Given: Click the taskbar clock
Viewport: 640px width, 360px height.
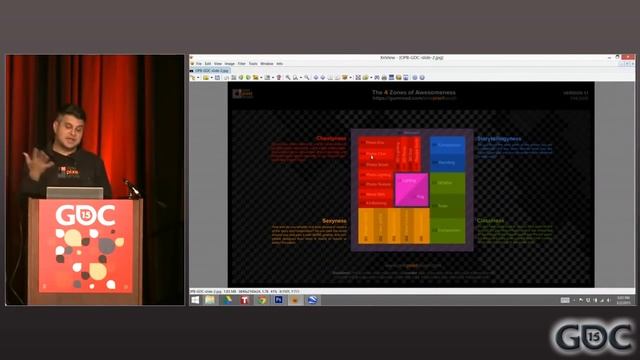Looking at the screenshot, I should tap(623, 300).
